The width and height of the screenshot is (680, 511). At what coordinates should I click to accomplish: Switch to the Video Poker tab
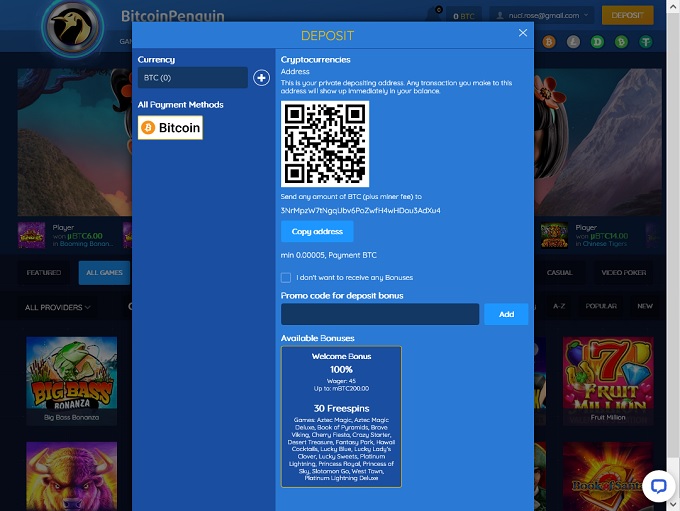pyautogui.click(x=623, y=272)
